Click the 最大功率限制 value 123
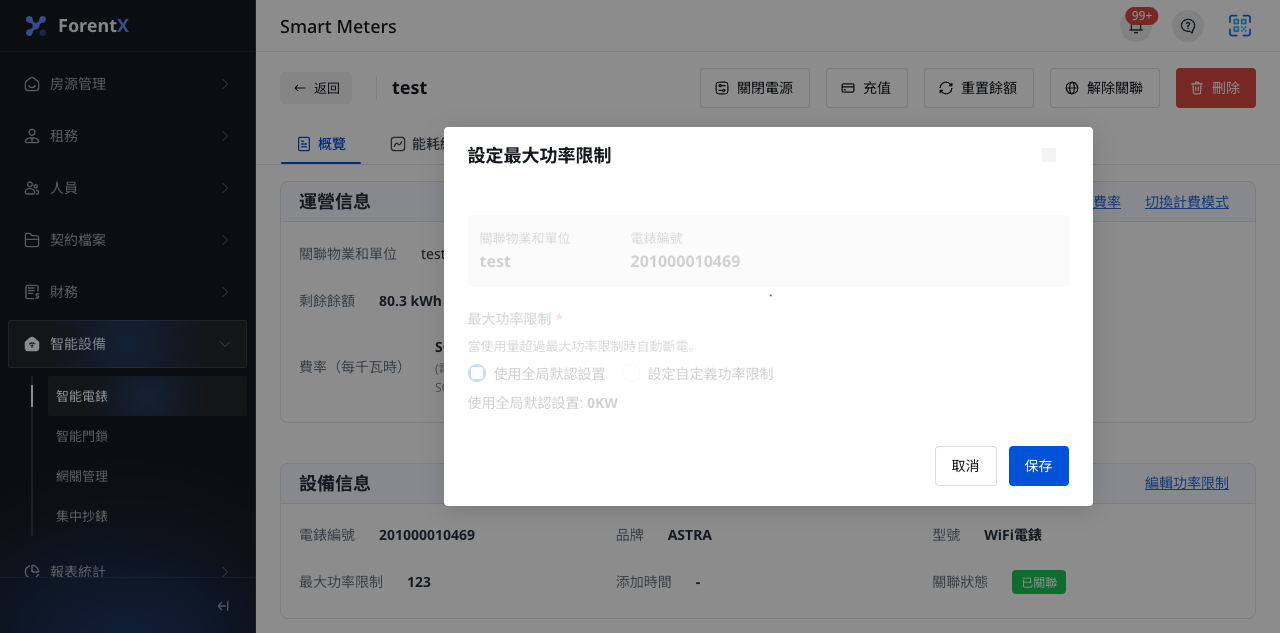Screen dimensions: 1280x633 point(419,582)
